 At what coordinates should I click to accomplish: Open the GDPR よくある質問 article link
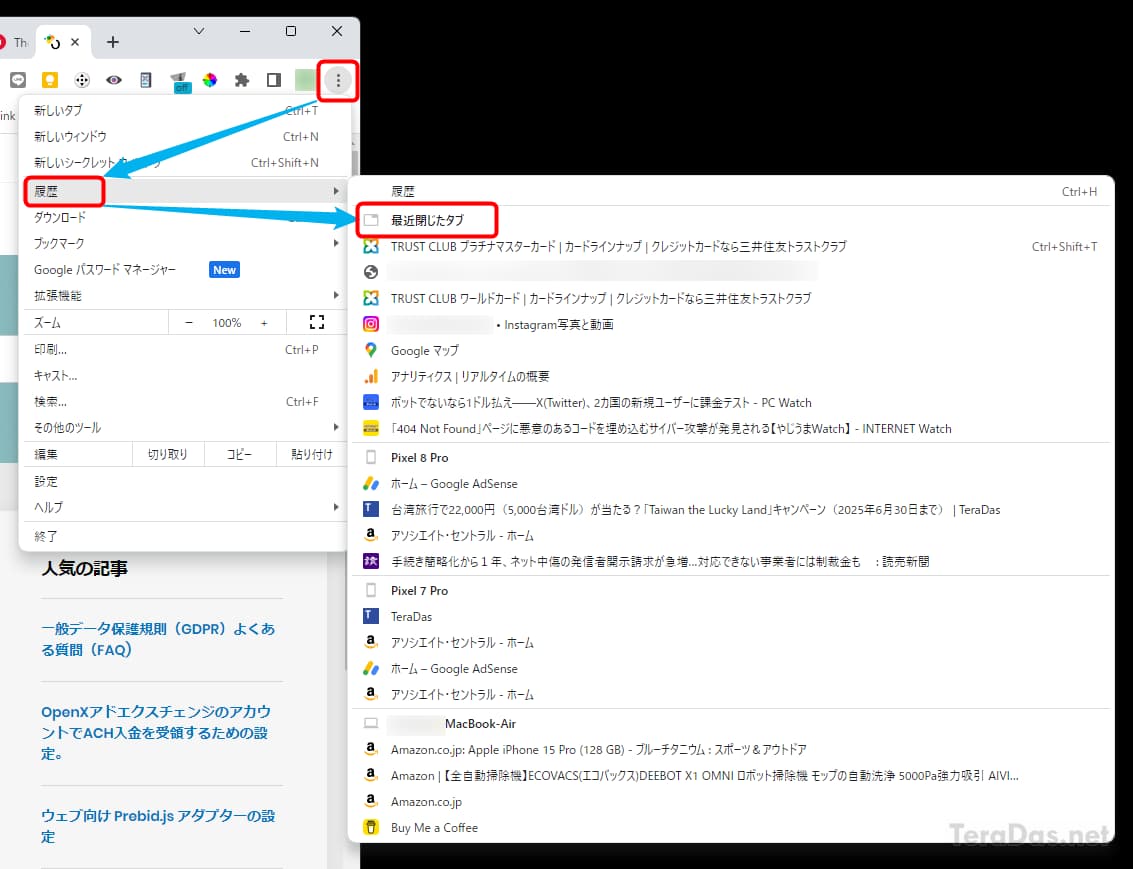click(158, 639)
